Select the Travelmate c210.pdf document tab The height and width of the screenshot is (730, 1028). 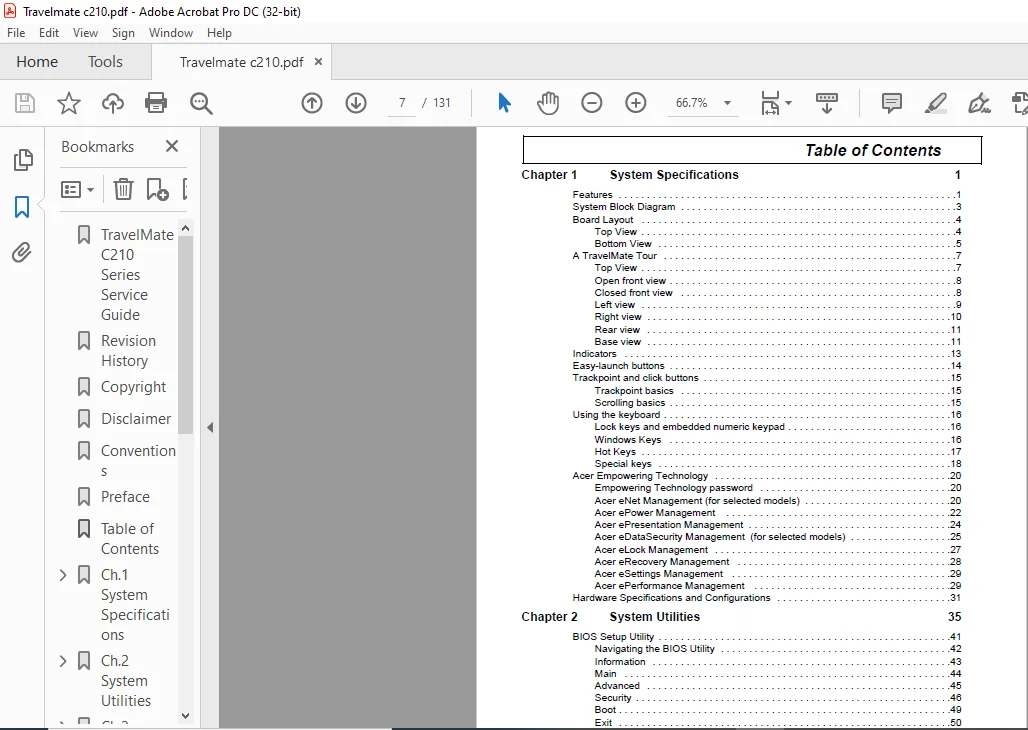241,62
